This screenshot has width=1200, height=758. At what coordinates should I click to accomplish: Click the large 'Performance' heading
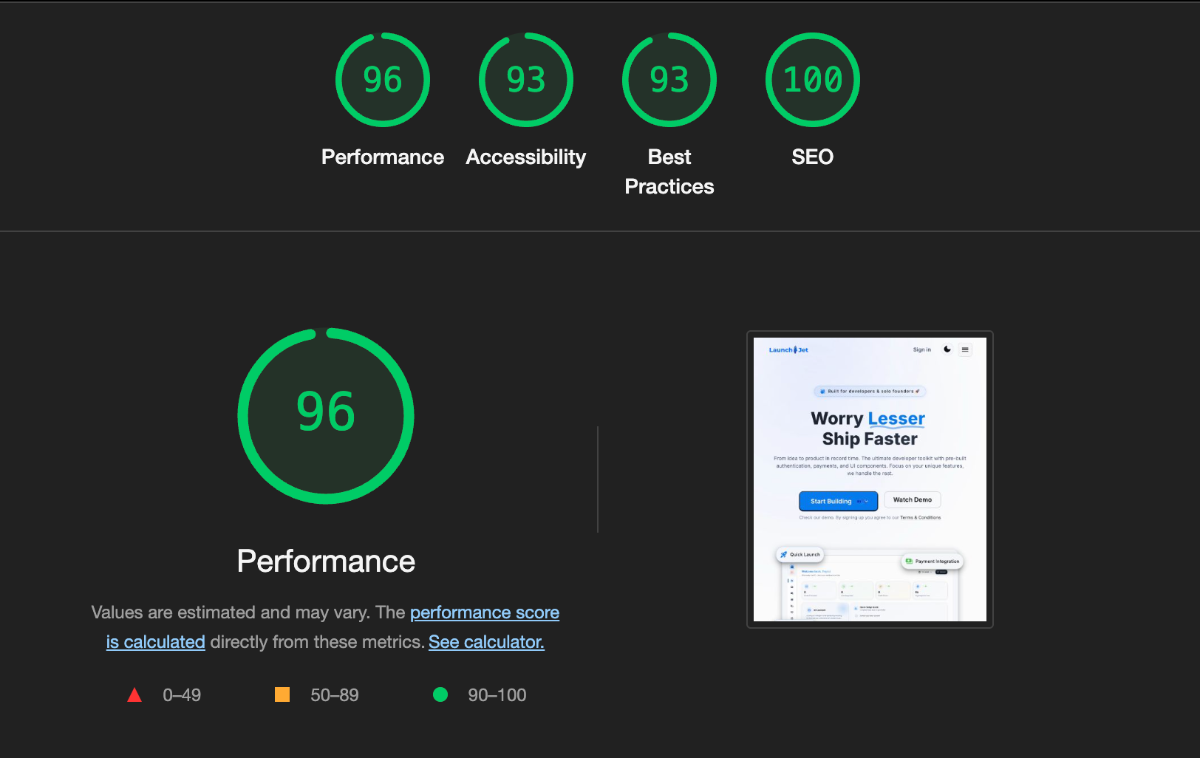tap(326, 561)
